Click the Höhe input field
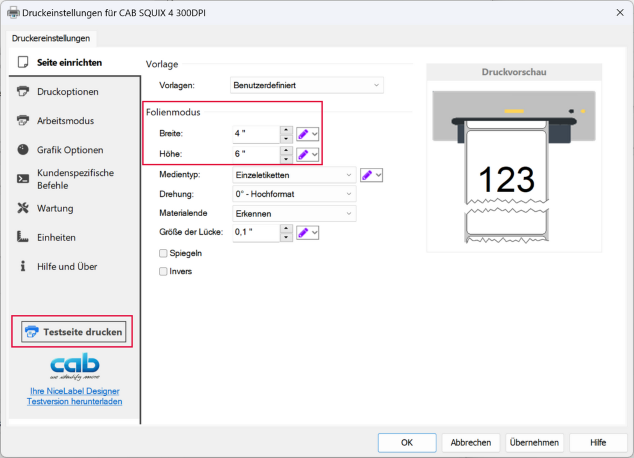The height and width of the screenshot is (458, 634). pyautogui.click(x=256, y=154)
